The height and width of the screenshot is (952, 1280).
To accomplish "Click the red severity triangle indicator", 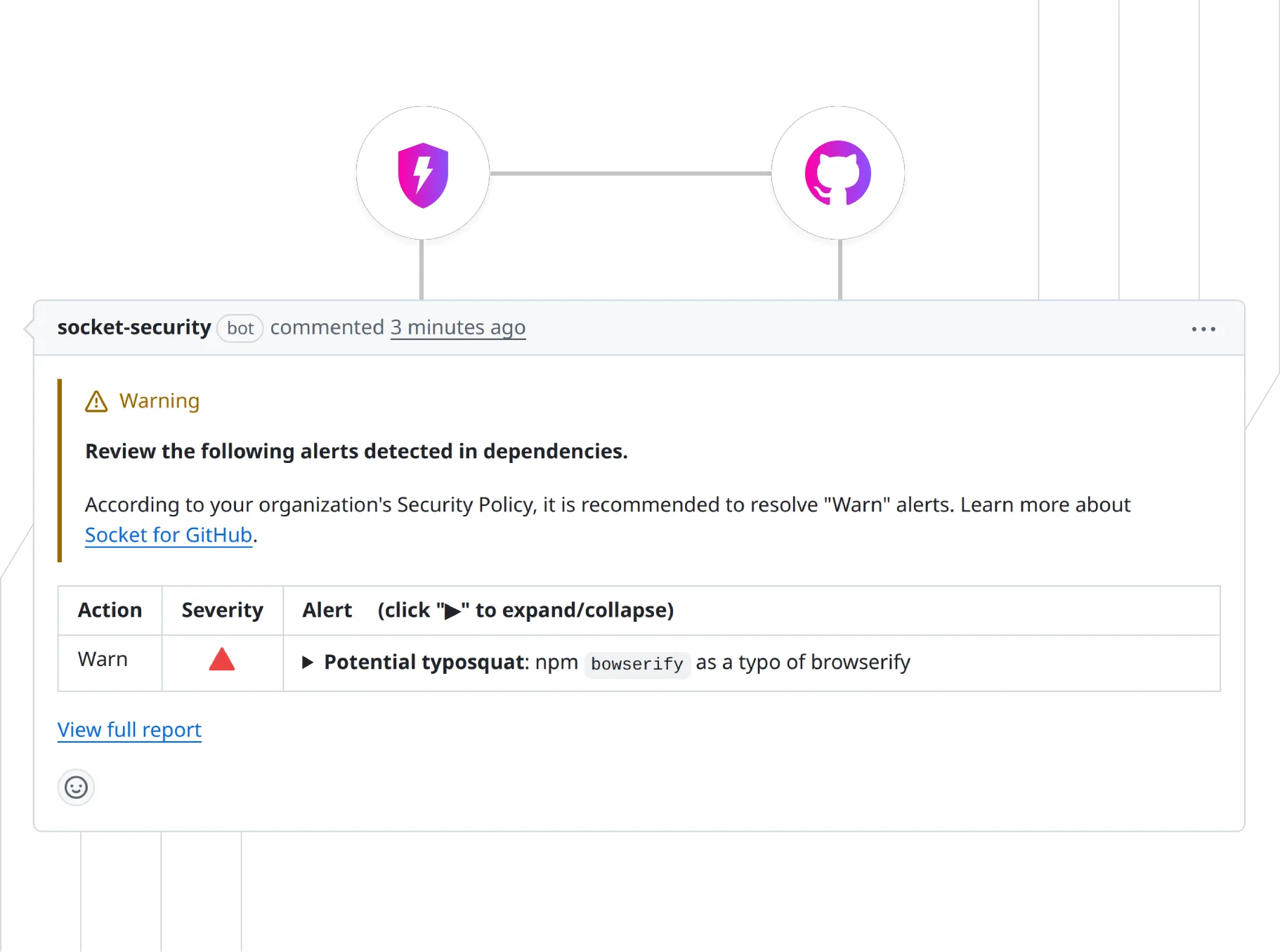I will [x=221, y=660].
